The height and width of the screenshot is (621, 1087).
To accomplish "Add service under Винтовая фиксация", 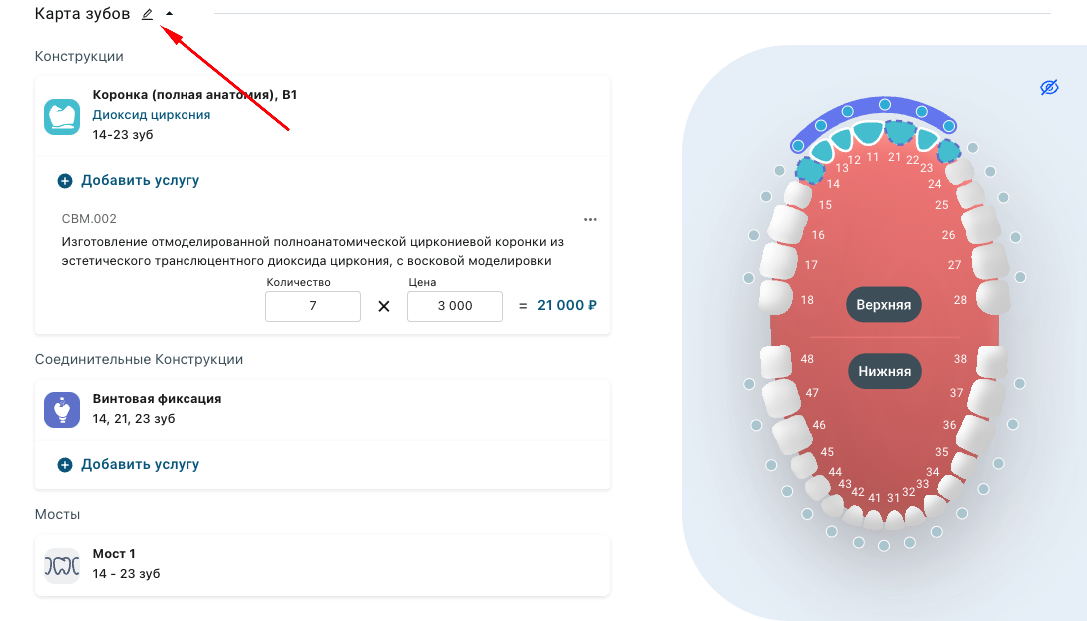I will point(129,465).
